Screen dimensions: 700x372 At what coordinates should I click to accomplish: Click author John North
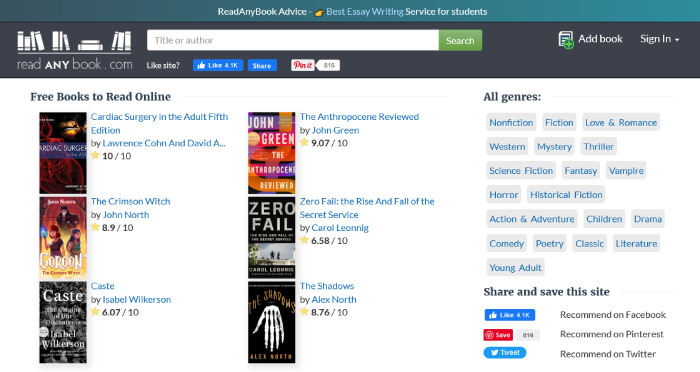[126, 214]
